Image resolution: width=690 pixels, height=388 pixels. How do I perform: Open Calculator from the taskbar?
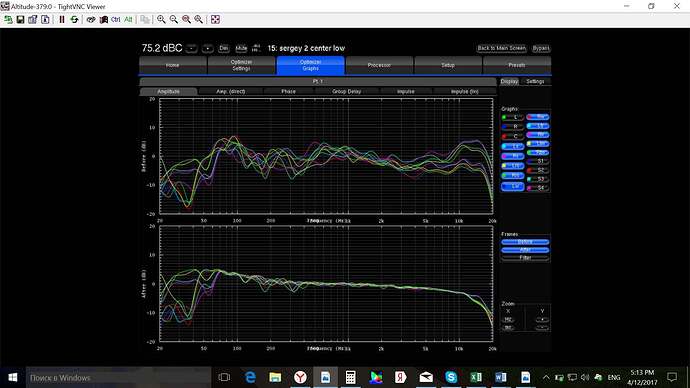[350, 377]
